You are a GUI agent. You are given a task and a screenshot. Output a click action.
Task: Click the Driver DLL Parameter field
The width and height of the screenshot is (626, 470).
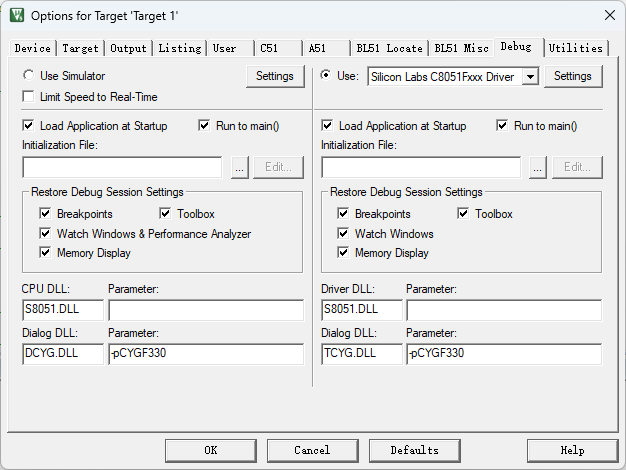pos(504,310)
